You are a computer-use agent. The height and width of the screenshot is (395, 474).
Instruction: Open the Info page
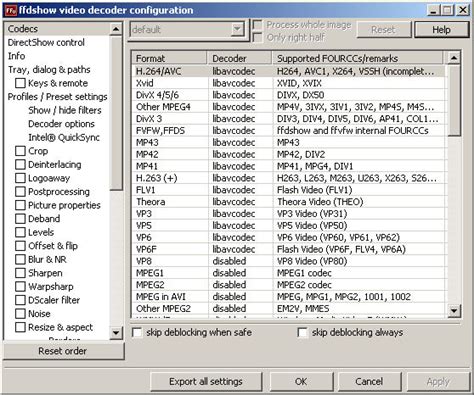16,56
